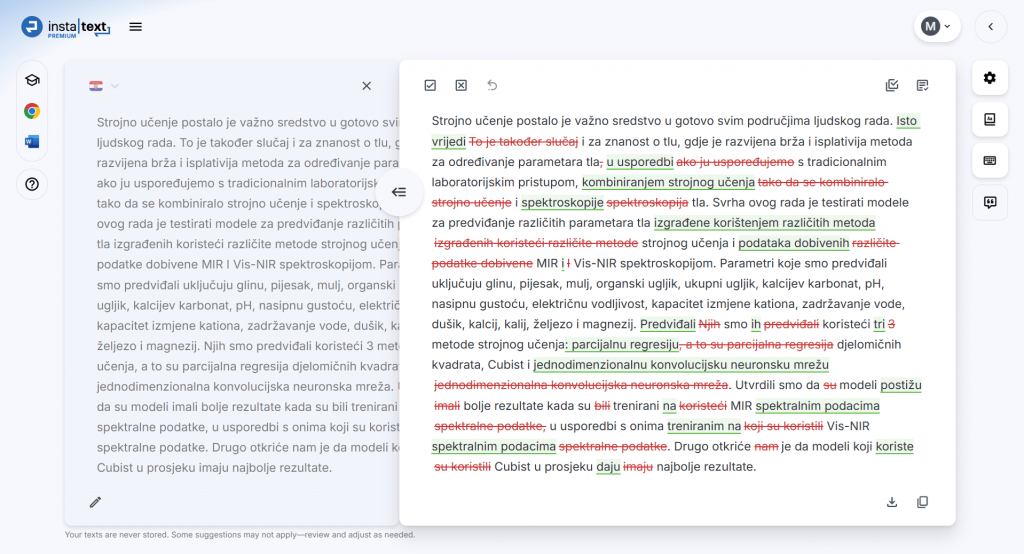This screenshot has width=1024, height=554.
Task: Open the help question mark icon
Action: click(32, 184)
